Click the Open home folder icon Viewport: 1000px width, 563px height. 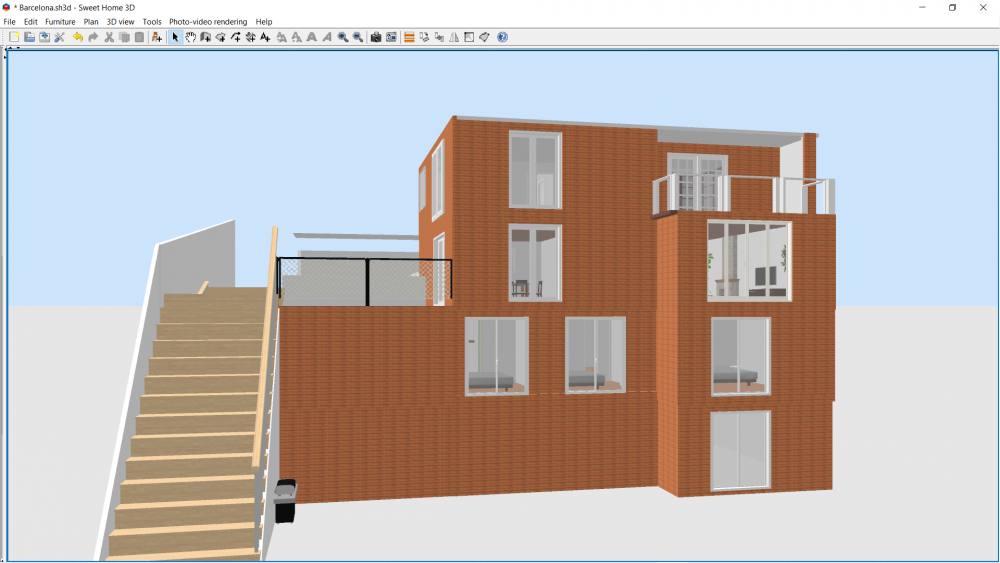click(x=30, y=37)
